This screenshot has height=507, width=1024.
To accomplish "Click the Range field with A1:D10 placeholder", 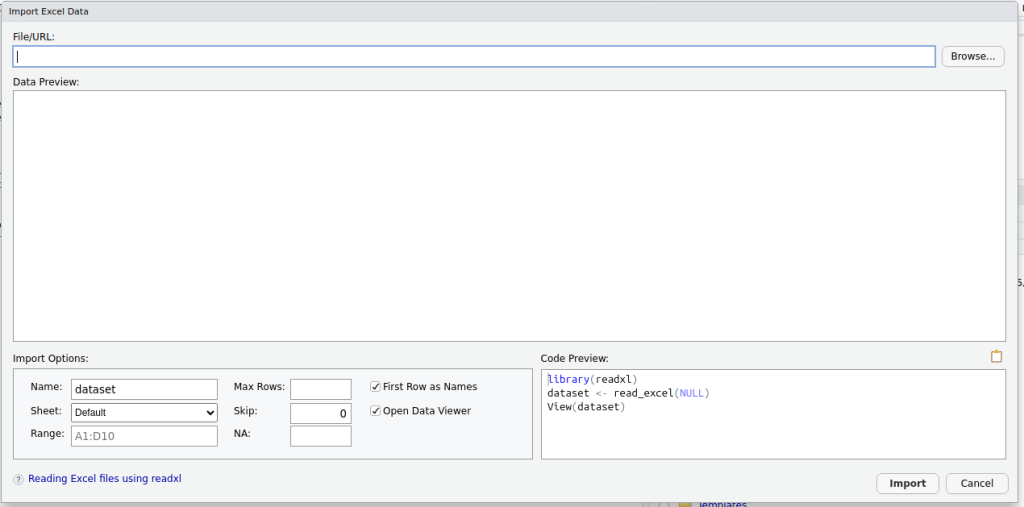I will (x=144, y=436).
